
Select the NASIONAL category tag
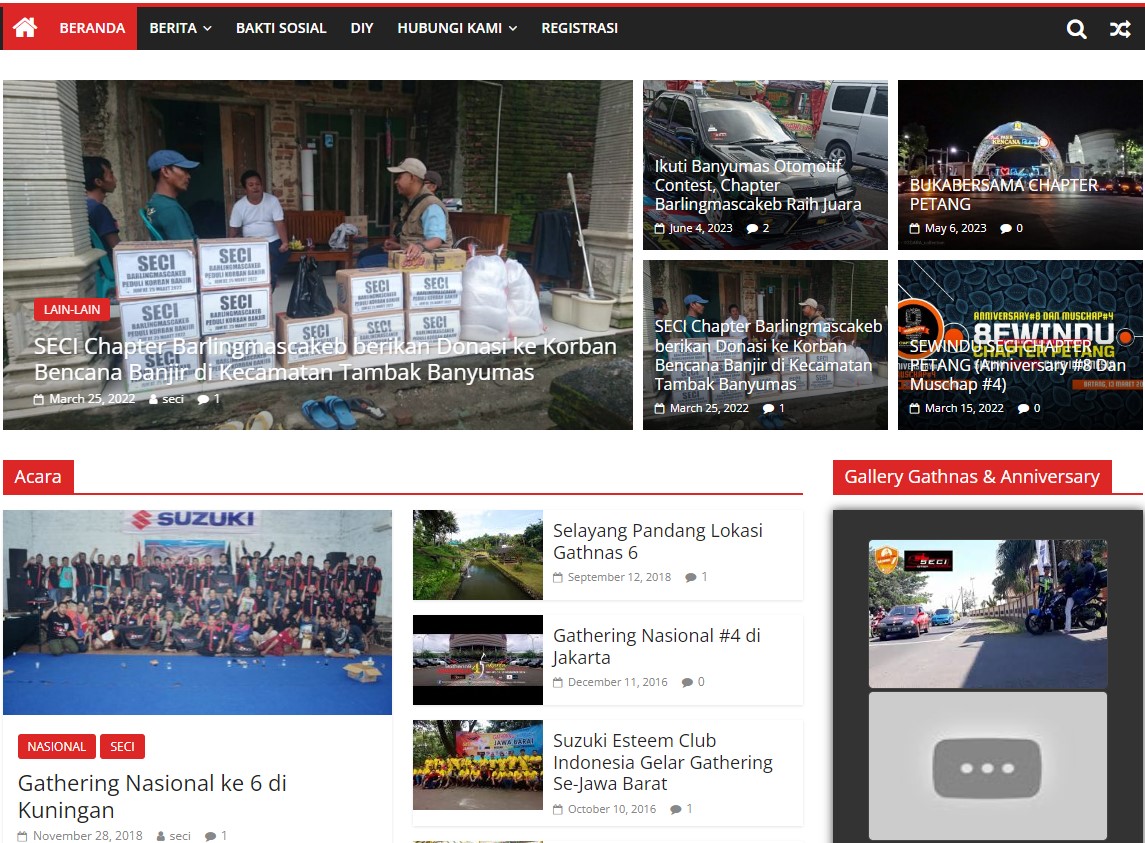coord(56,747)
